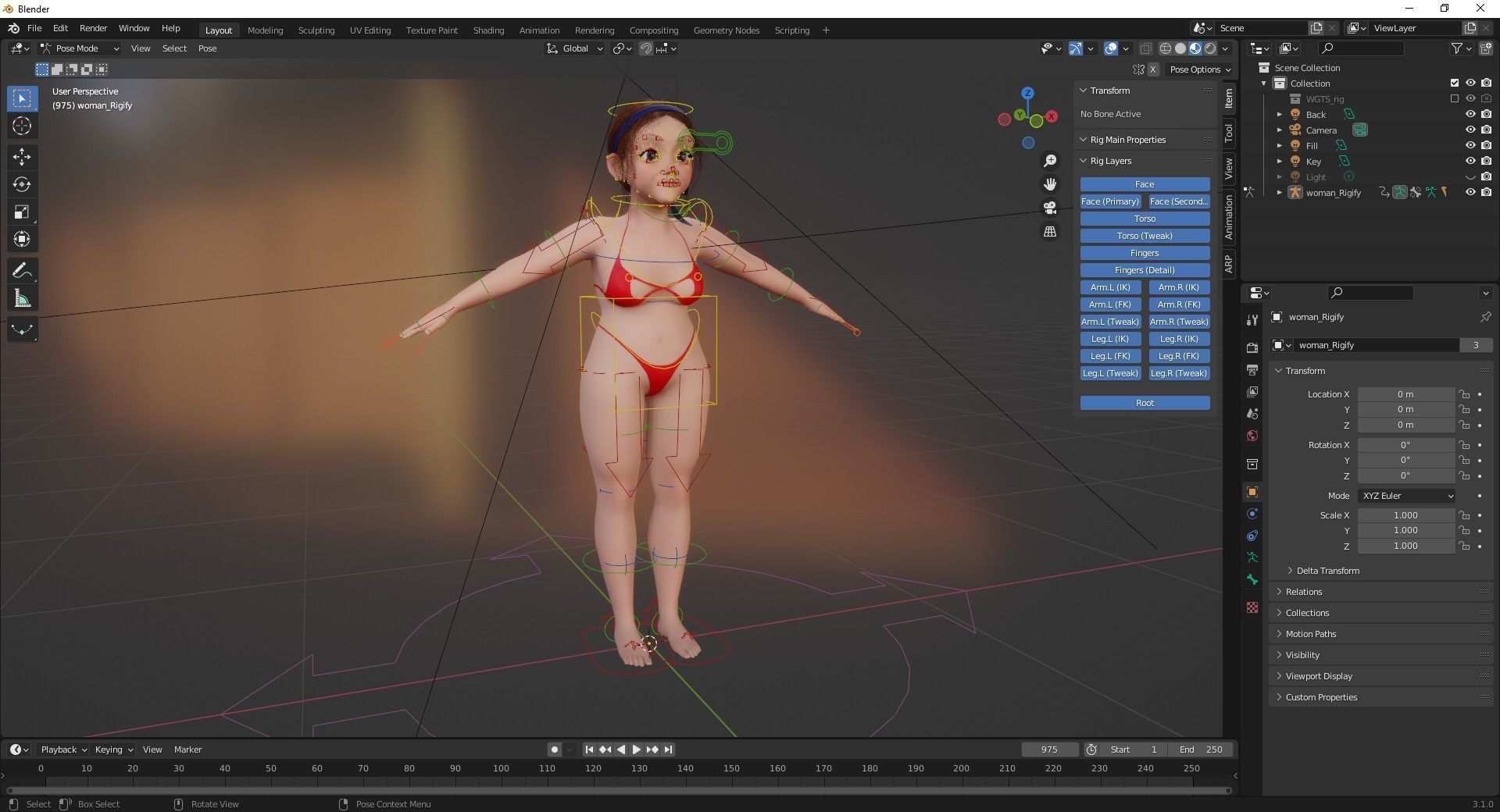Activate the Transform tool

pyautogui.click(x=22, y=239)
